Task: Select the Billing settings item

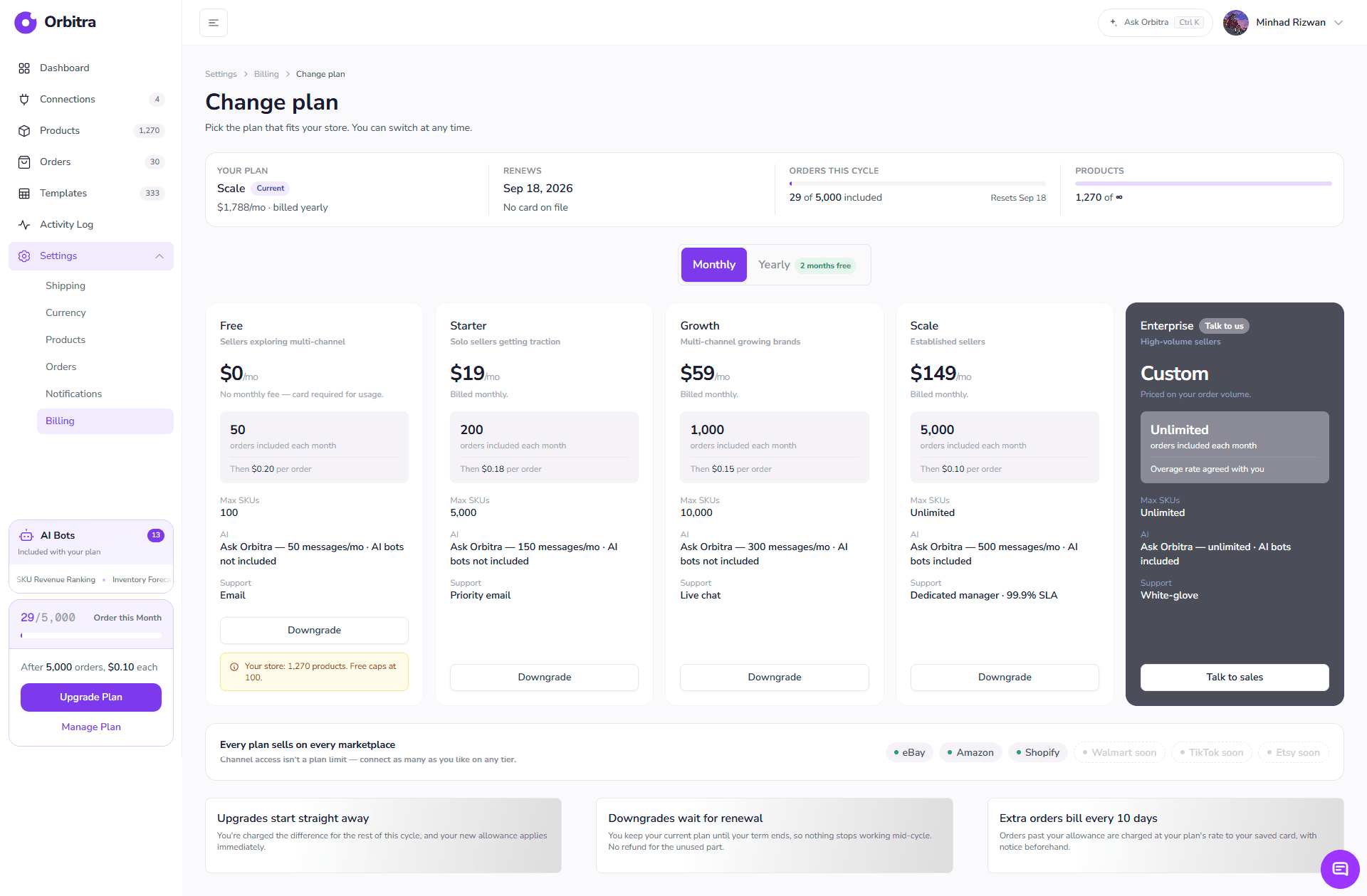Action: point(105,421)
